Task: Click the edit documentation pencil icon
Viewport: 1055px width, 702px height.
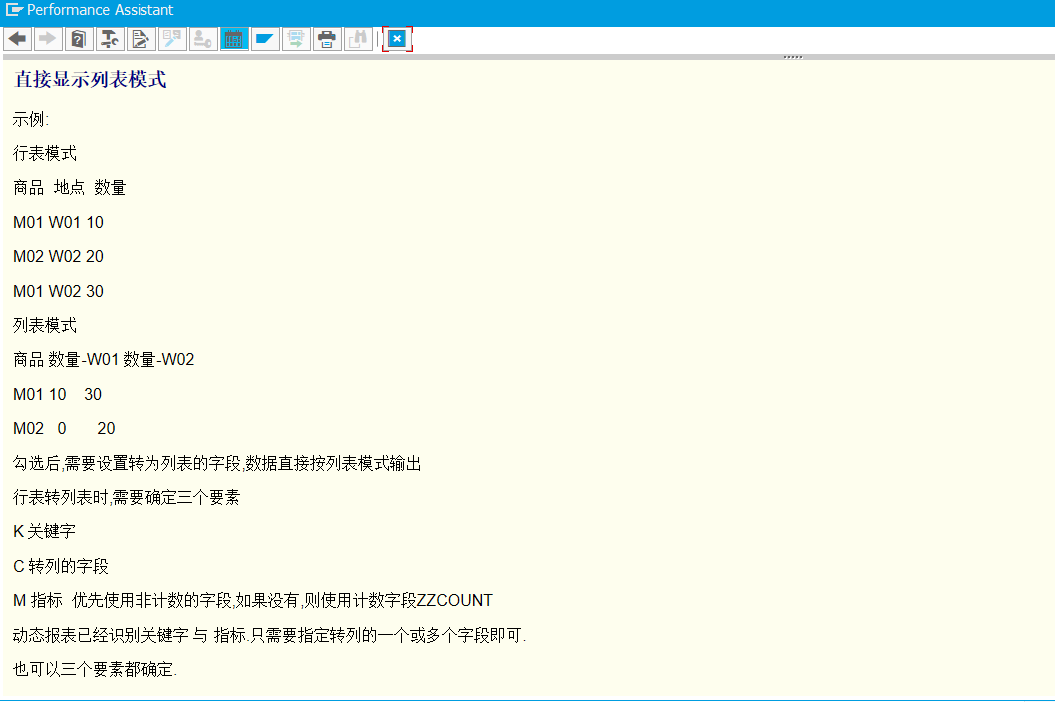Action: [141, 39]
